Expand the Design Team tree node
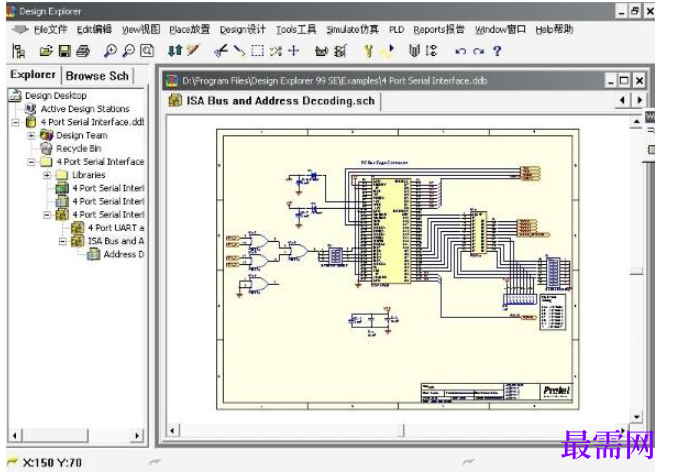This screenshot has width=673, height=476. pos(31,136)
